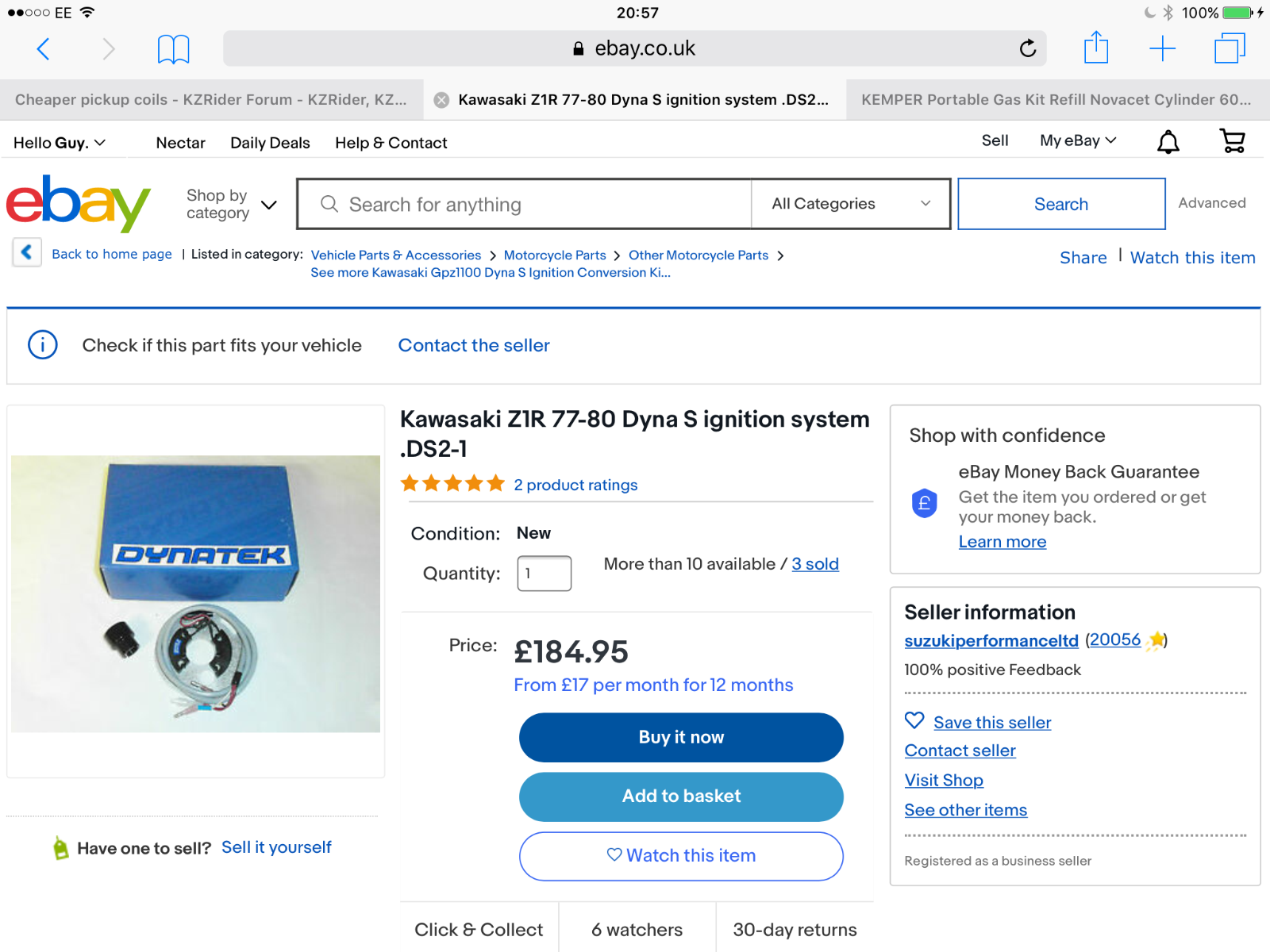Click the Buy it now button
The image size is (1270, 952).
(681, 737)
